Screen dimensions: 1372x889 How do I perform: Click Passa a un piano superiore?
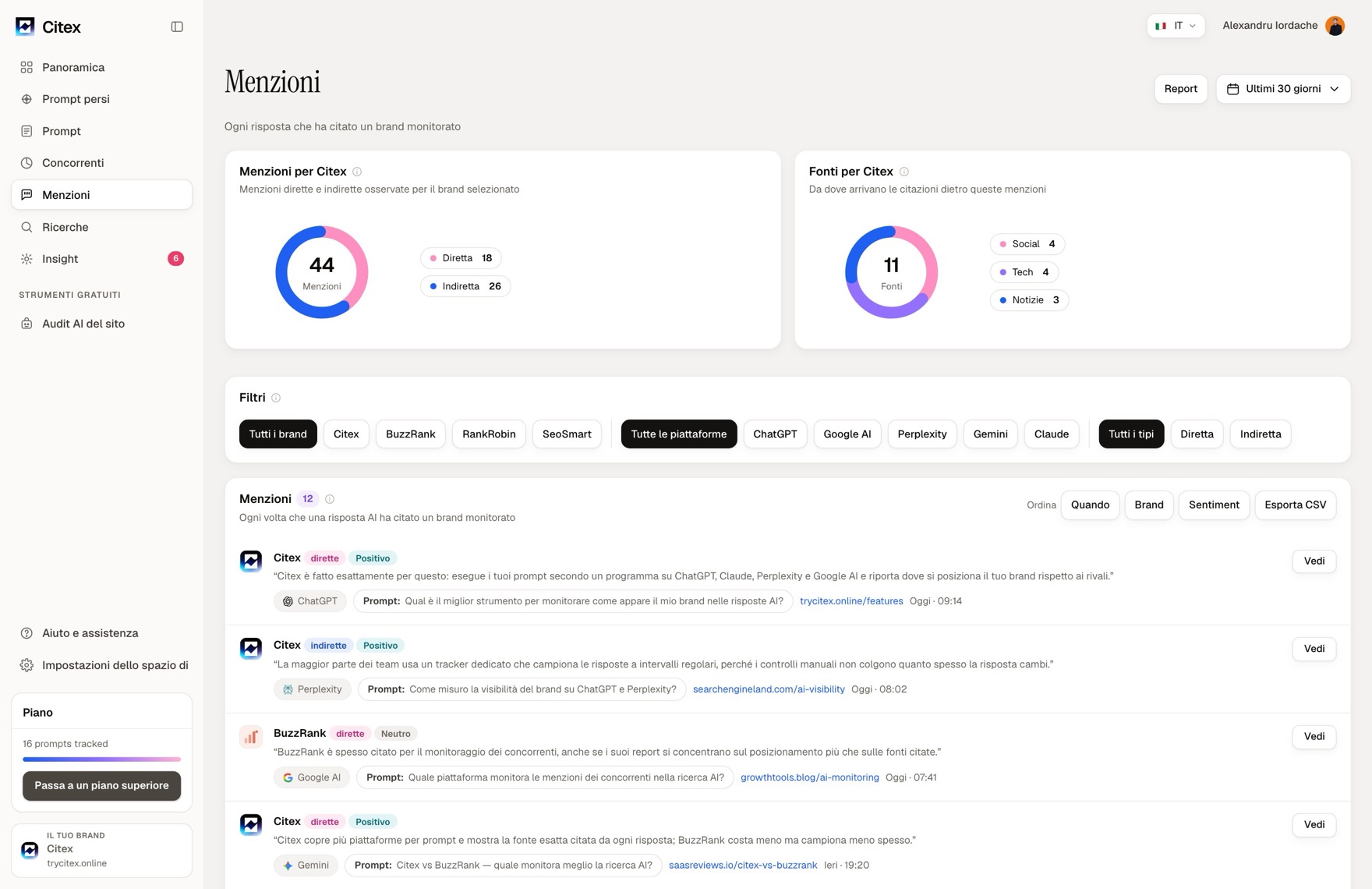pyautogui.click(x=101, y=786)
